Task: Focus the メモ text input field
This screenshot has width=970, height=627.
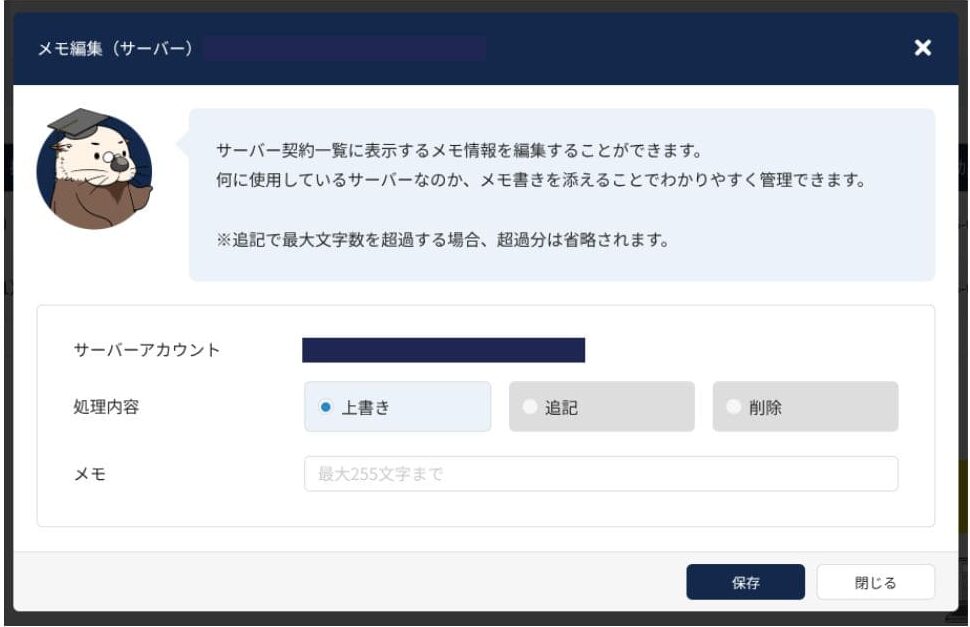Action: pyautogui.click(x=600, y=474)
